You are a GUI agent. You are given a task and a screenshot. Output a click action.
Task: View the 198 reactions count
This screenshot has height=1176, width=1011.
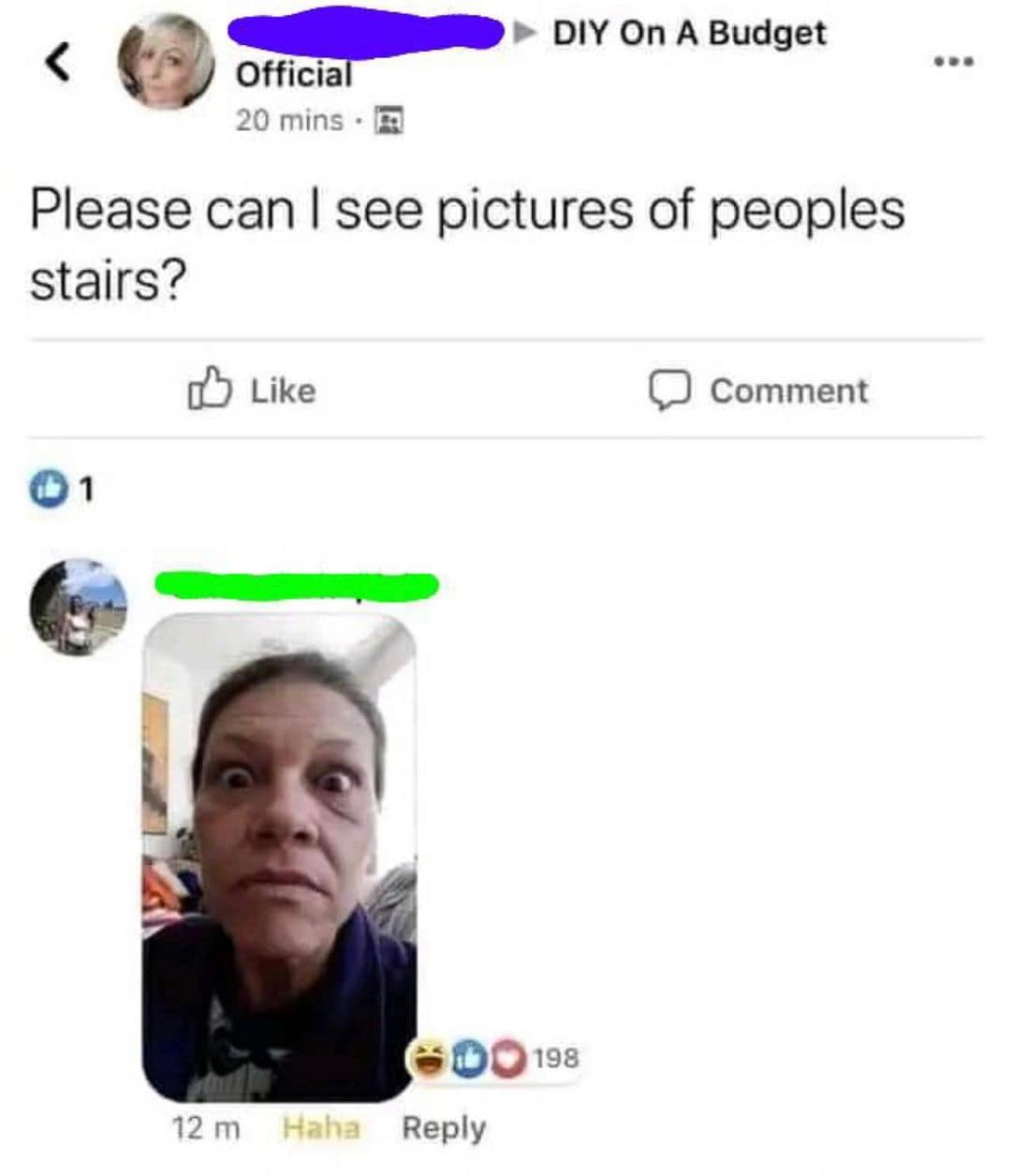click(x=558, y=1059)
